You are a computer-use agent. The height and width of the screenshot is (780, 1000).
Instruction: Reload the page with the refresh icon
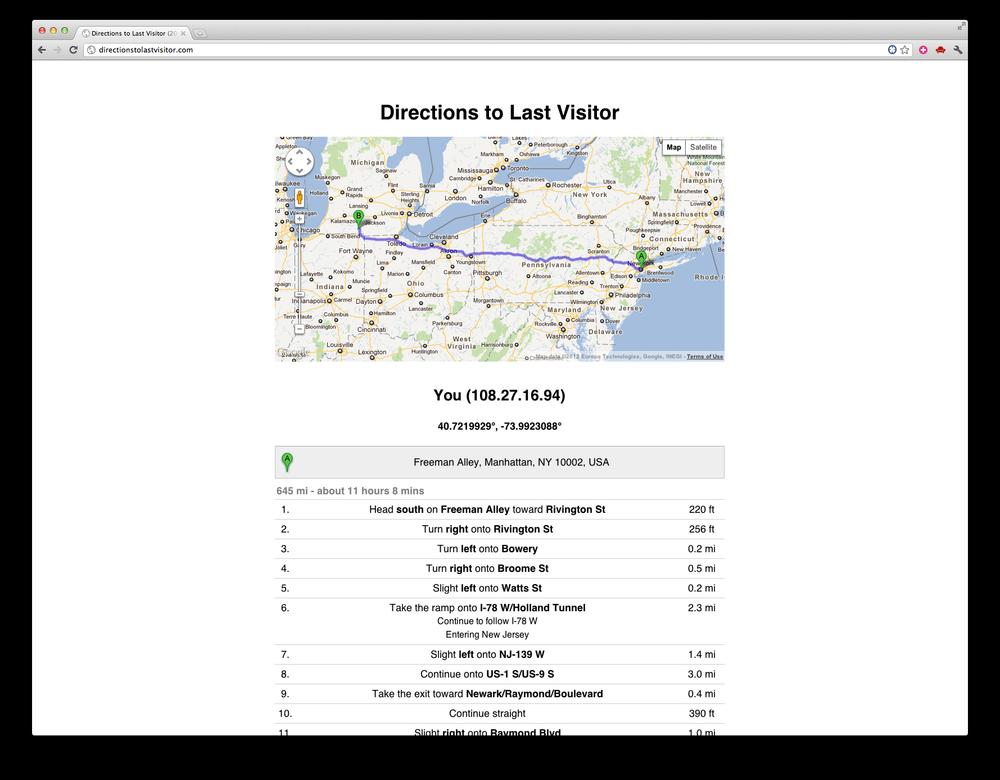(73, 50)
